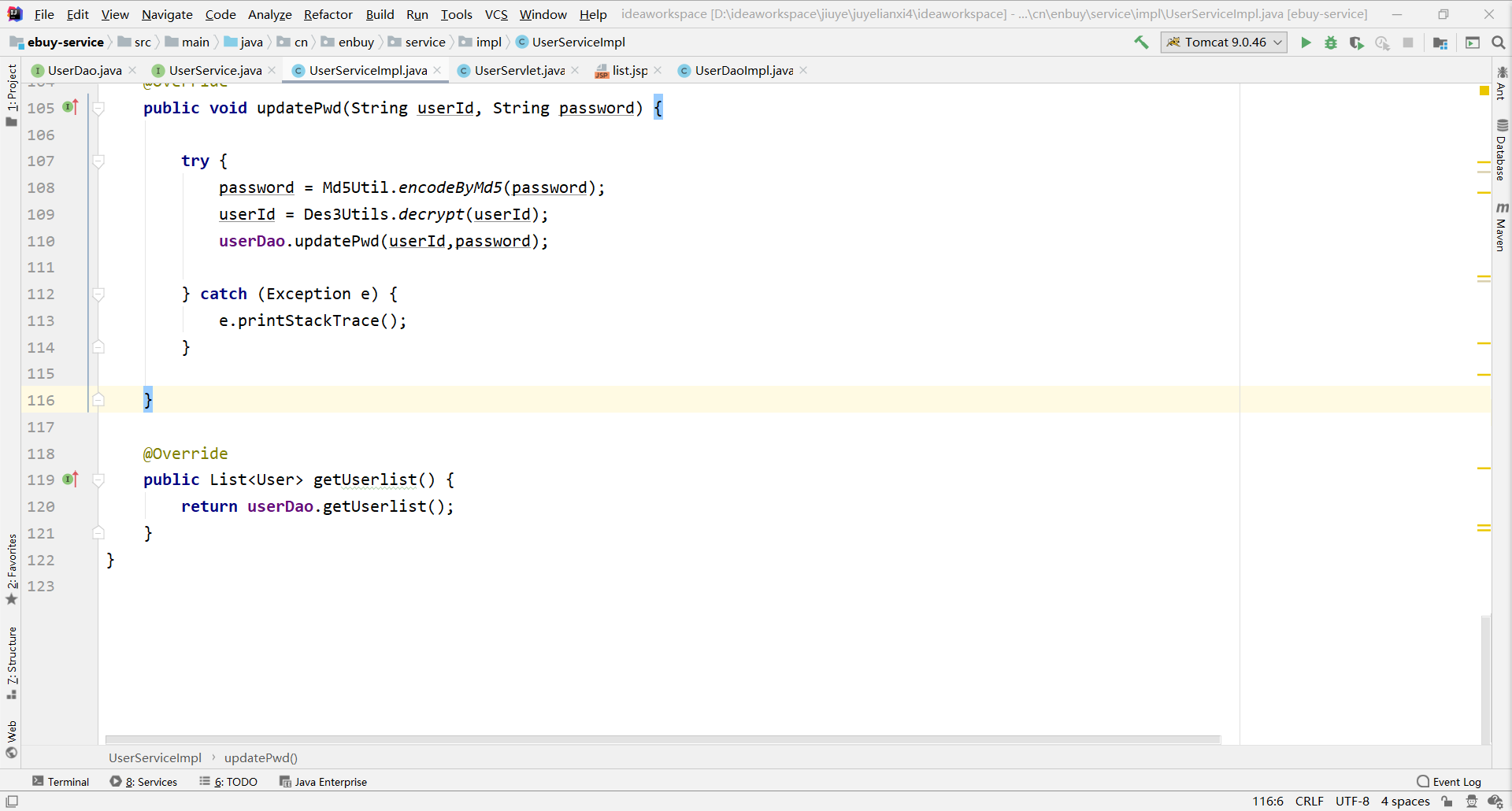Click the 116:6 cursor position indicator
The image size is (1512, 811).
pyautogui.click(x=1268, y=802)
